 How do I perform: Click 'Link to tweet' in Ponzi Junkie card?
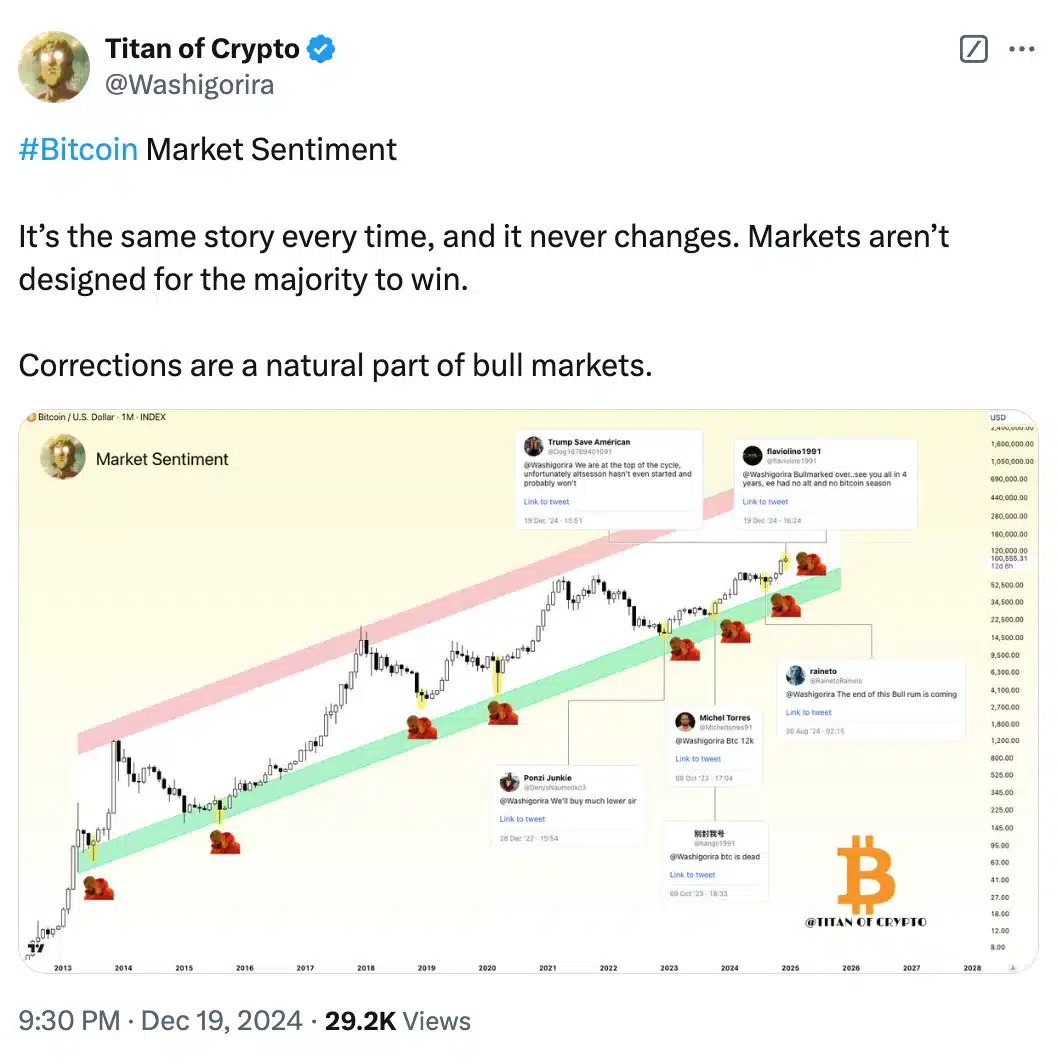pos(522,819)
